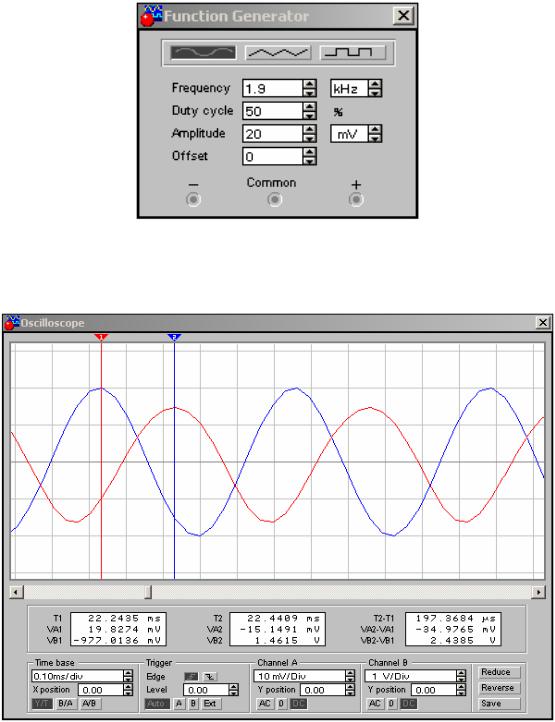Click Channel A Y position field
Viewport: 555px width, 722px height.
(322, 690)
